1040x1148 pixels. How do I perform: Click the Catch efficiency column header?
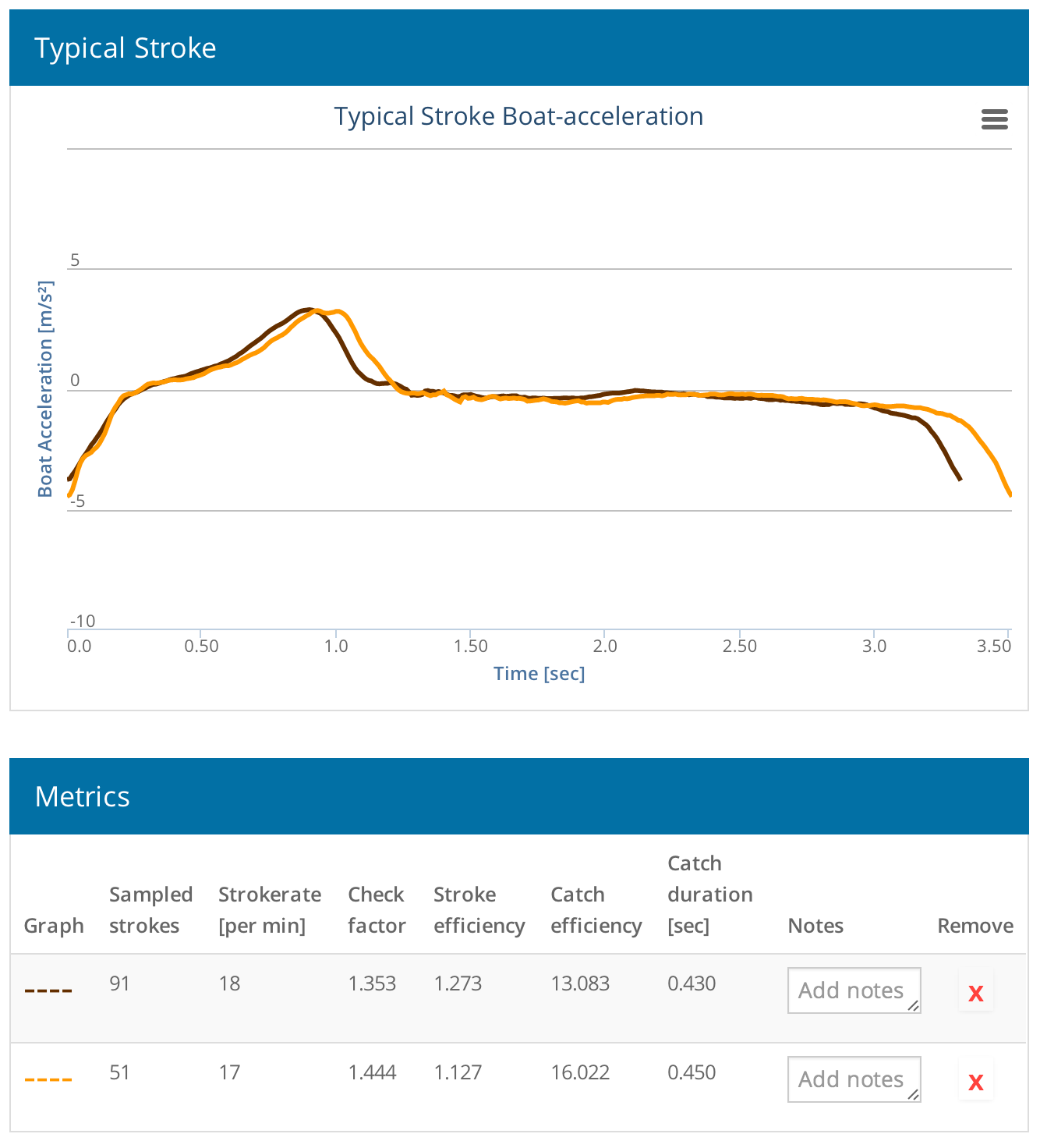tap(596, 910)
